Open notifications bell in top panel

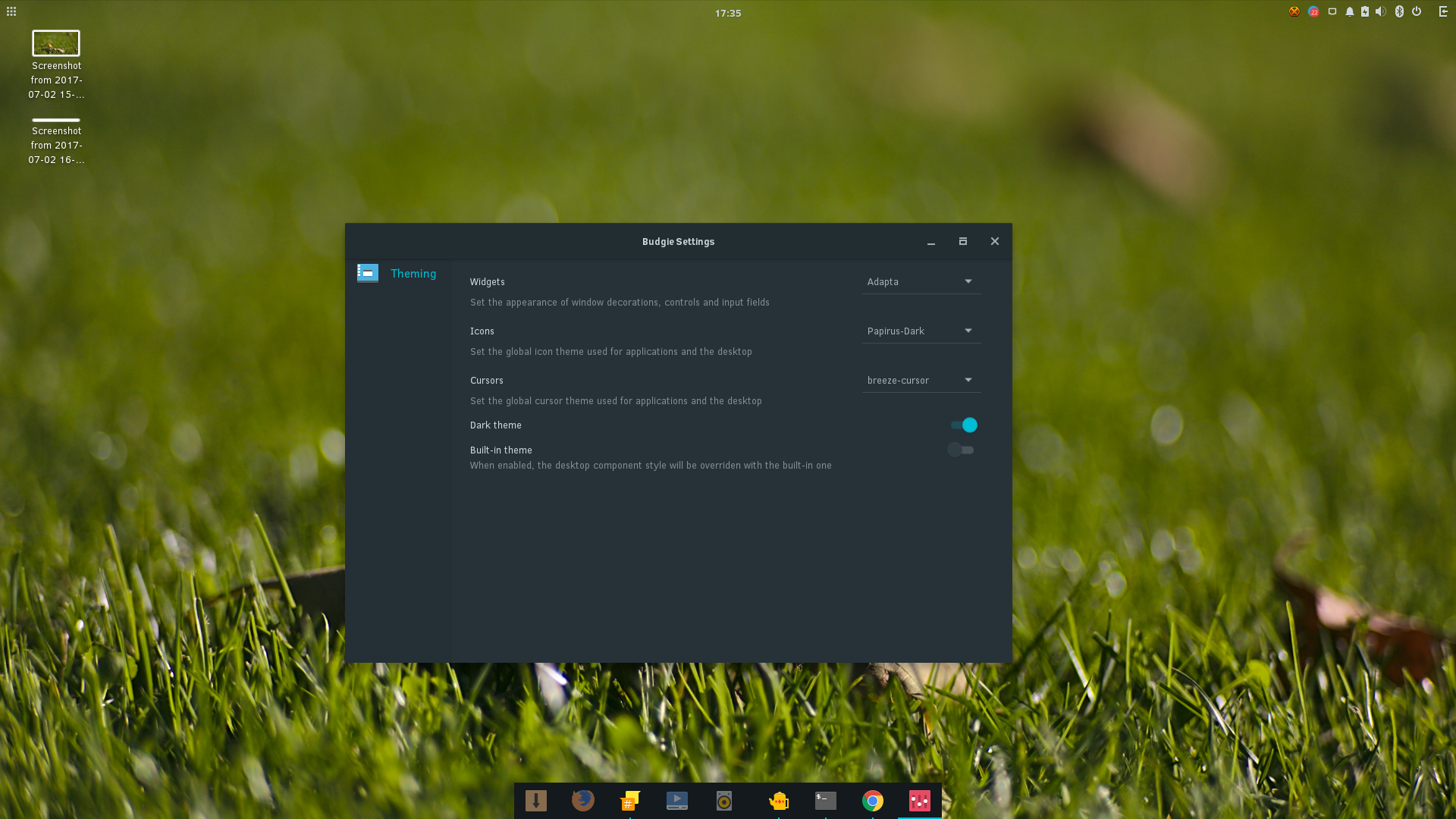(x=1350, y=11)
